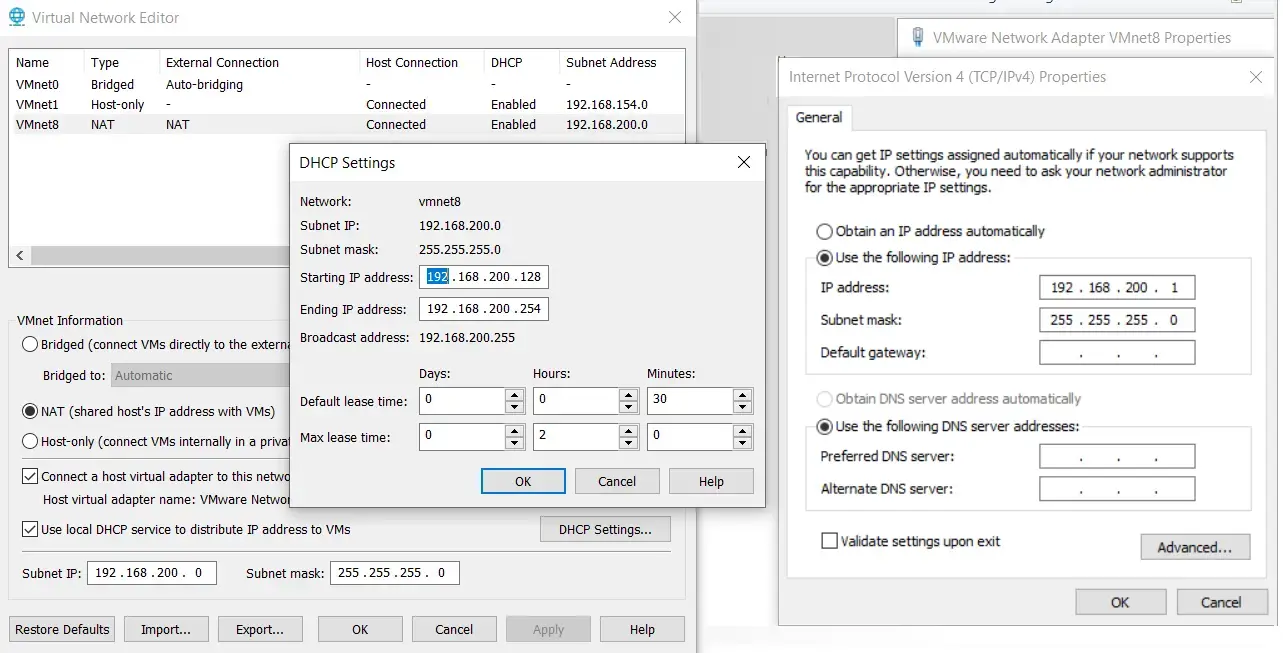The height and width of the screenshot is (653, 1283).
Task: Select NAT shared host's IP option
Action: 30,411
